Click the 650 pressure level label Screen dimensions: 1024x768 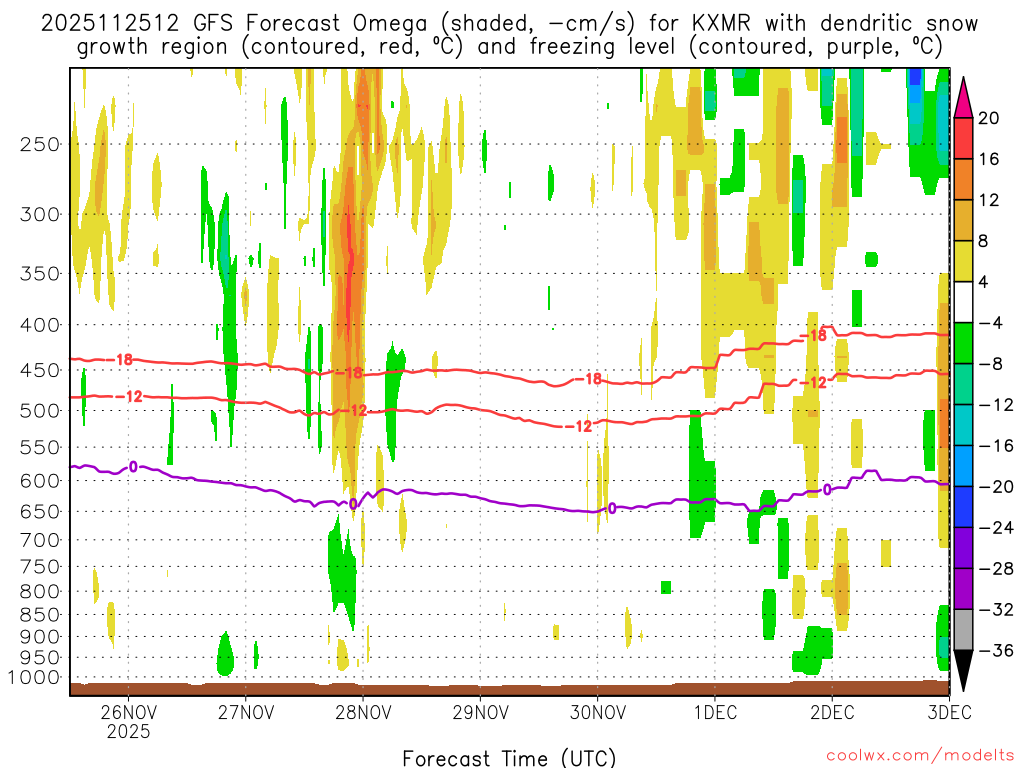pyautogui.click(x=40, y=511)
